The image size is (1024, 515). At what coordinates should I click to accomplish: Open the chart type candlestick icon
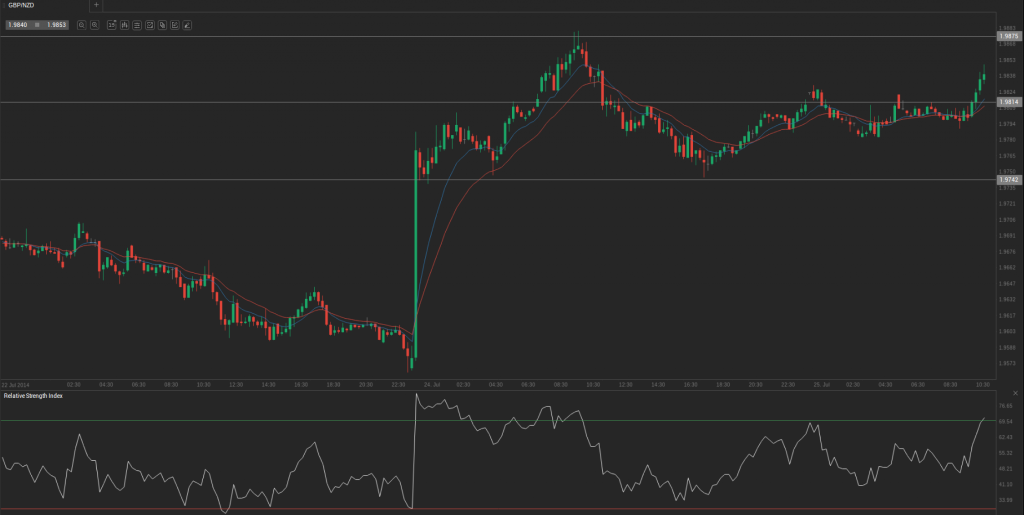click(124, 25)
